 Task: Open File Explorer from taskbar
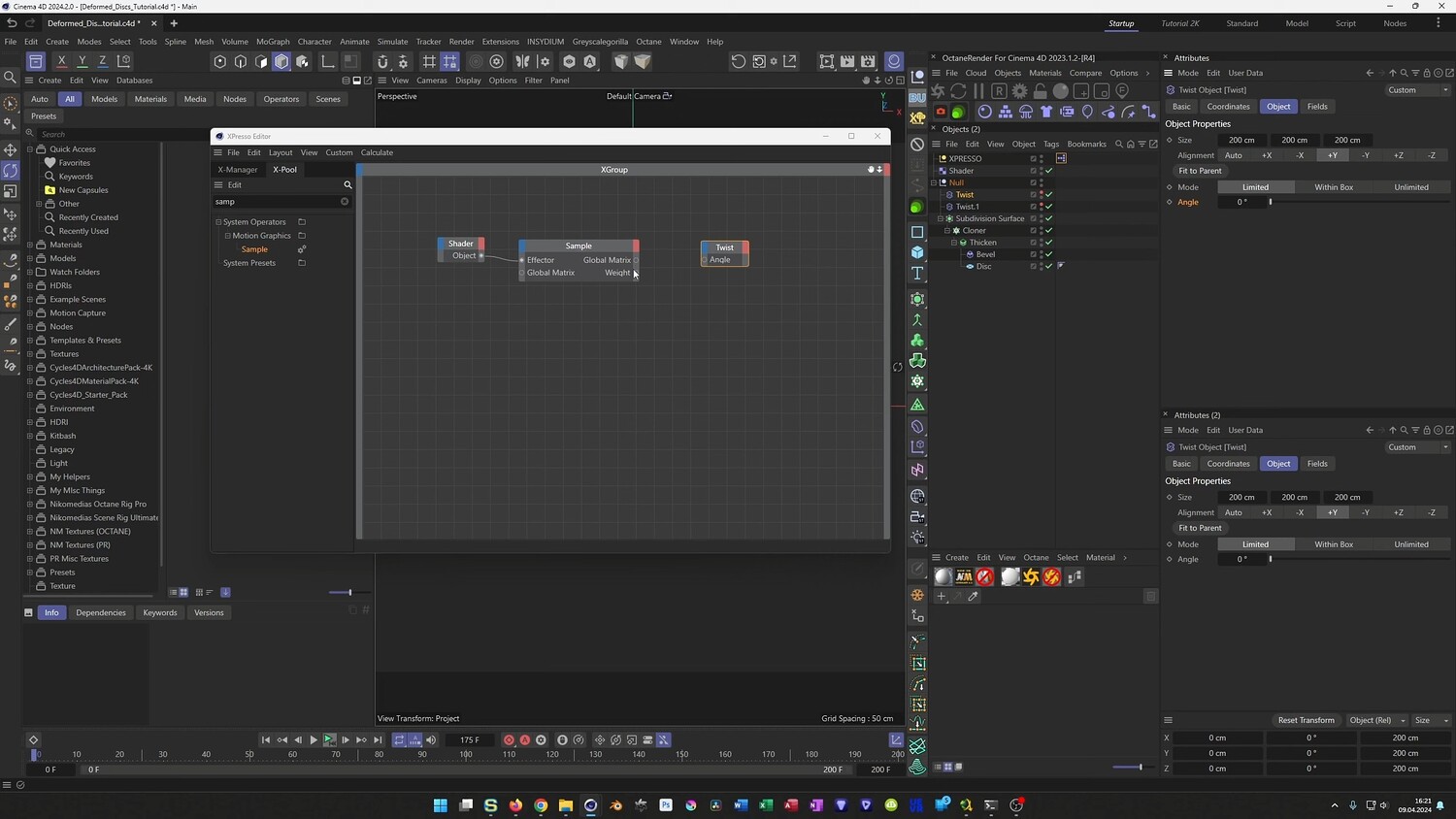[566, 805]
